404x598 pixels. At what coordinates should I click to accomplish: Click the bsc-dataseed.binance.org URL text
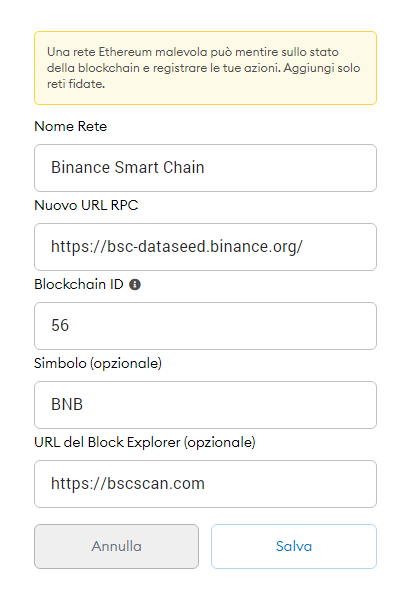[x=177, y=246]
